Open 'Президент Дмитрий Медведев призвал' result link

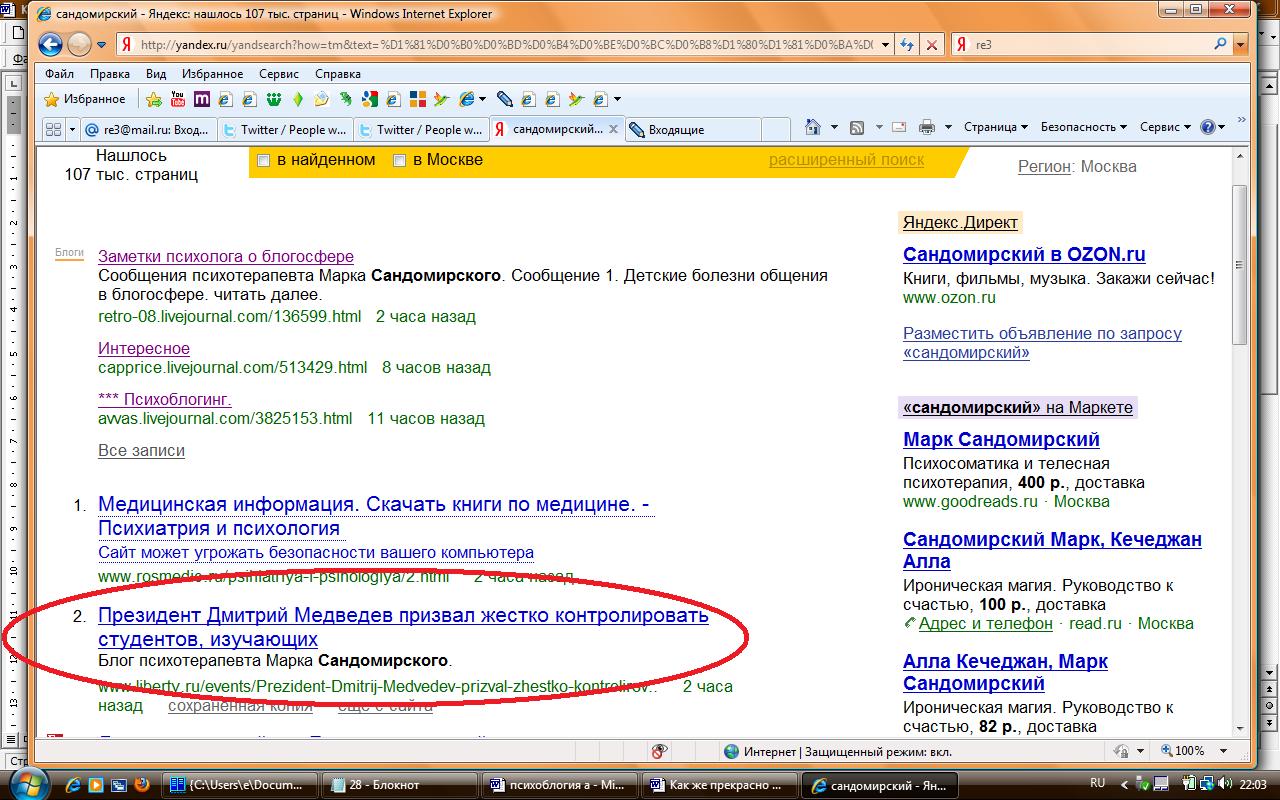tap(403, 627)
